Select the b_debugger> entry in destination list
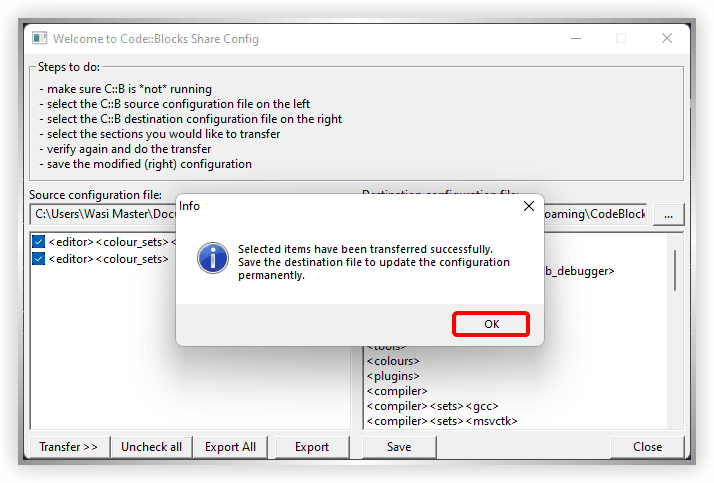This screenshot has width=714, height=483. tap(579, 271)
